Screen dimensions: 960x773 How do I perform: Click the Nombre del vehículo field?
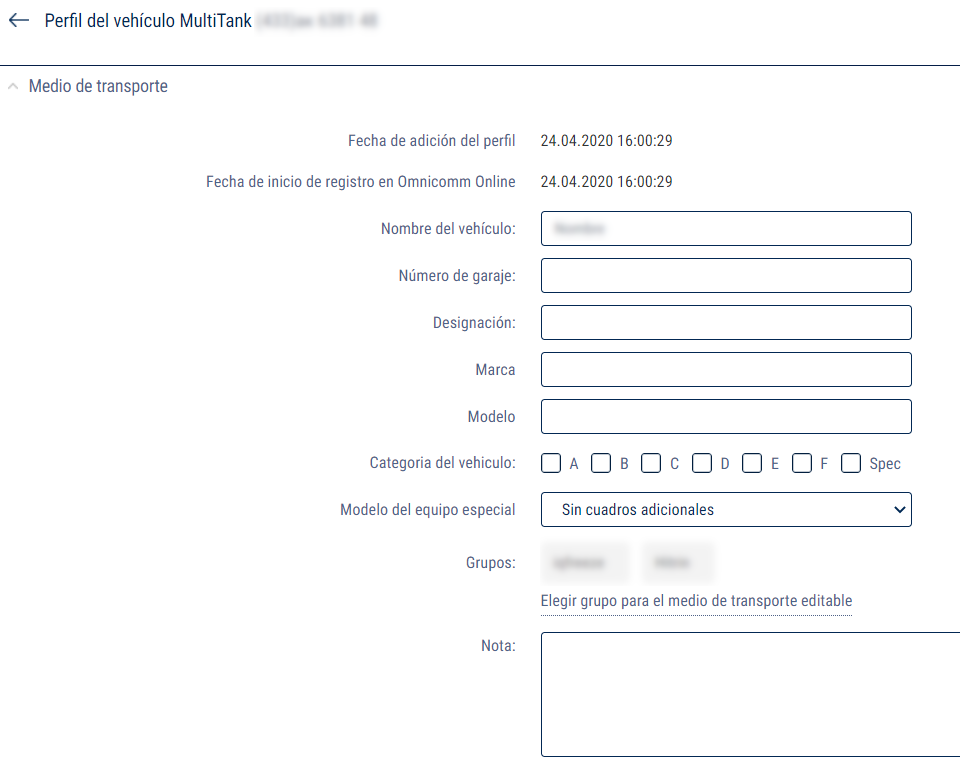pos(726,228)
